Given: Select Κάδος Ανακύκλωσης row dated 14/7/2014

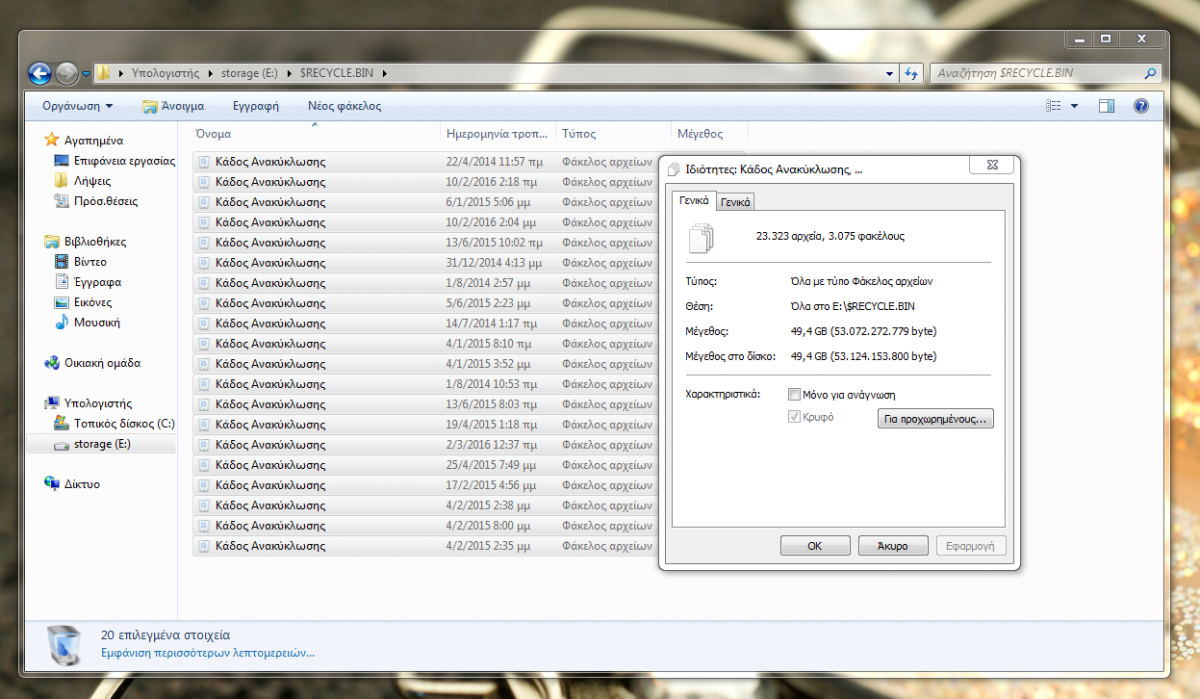Looking at the screenshot, I should click(x=424, y=323).
